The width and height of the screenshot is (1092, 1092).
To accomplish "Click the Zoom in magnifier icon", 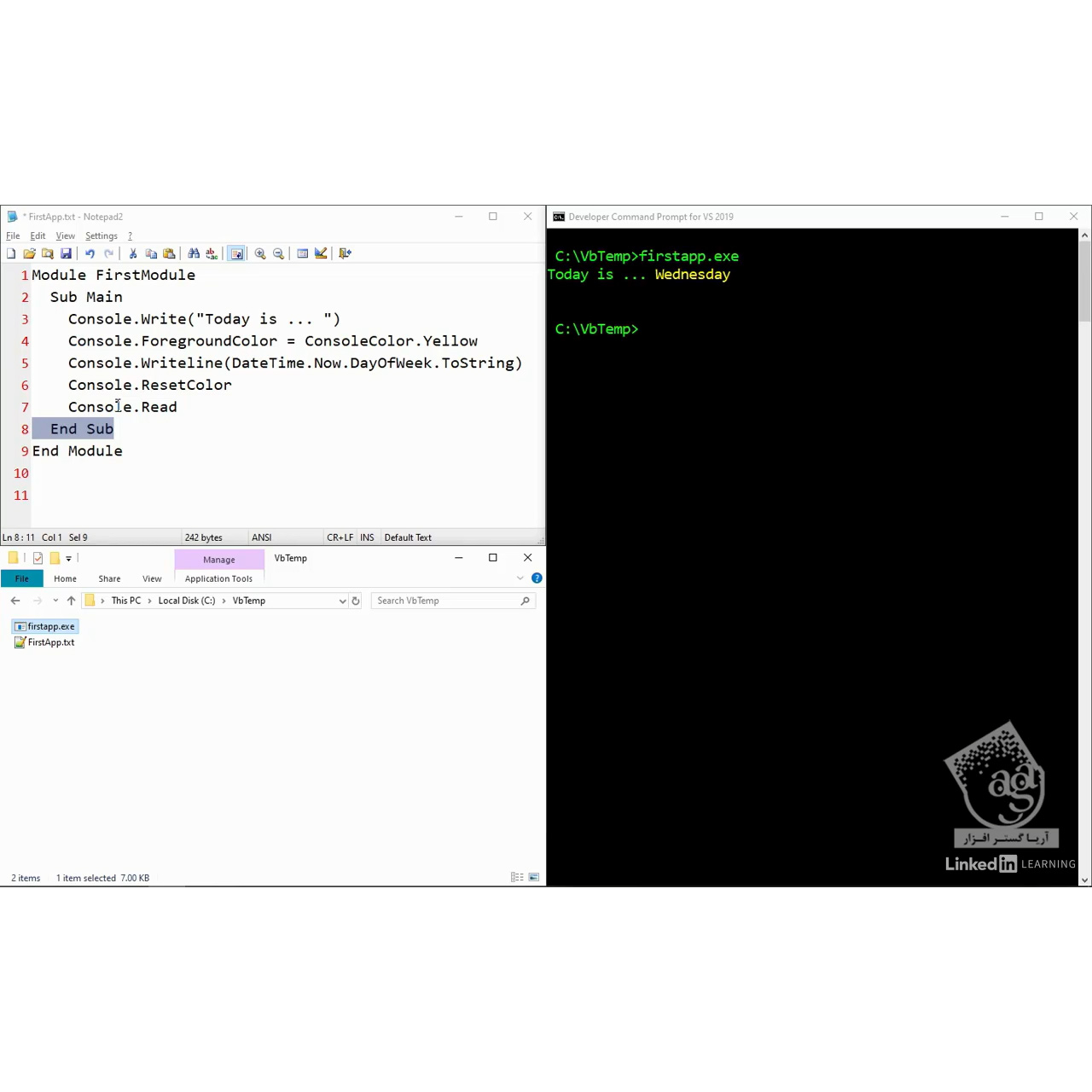I will click(x=260, y=253).
